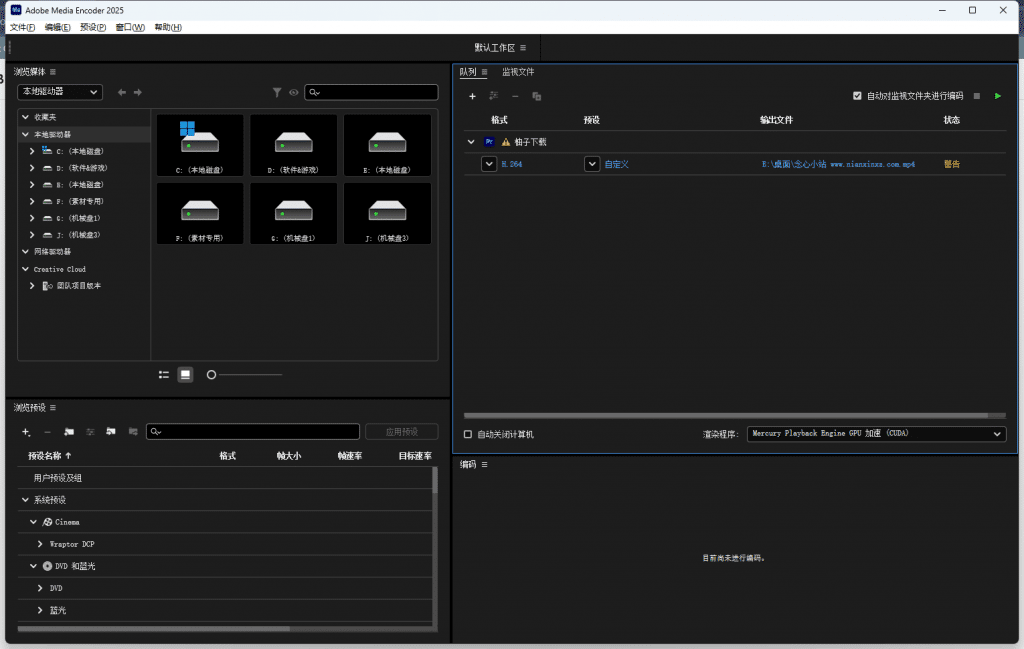The width and height of the screenshot is (1024, 649).
Task: Click the Cinema reel icon in preset list
Action: click(48, 522)
